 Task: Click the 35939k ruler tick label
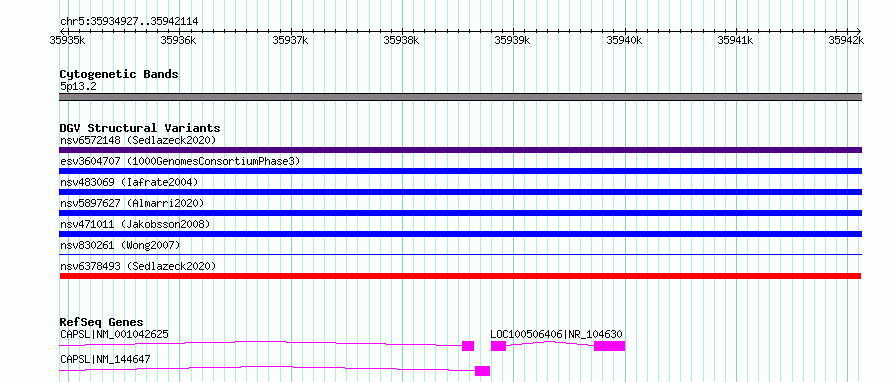(513, 40)
